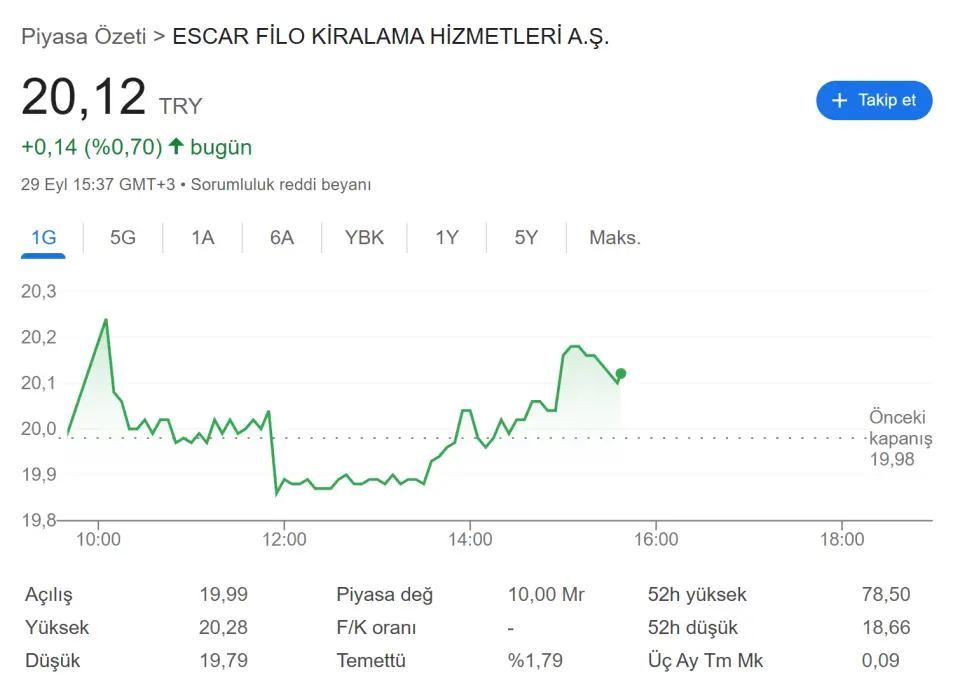The height and width of the screenshot is (690, 960).
Task: Switch chart to 1Y view
Action: pos(446,238)
